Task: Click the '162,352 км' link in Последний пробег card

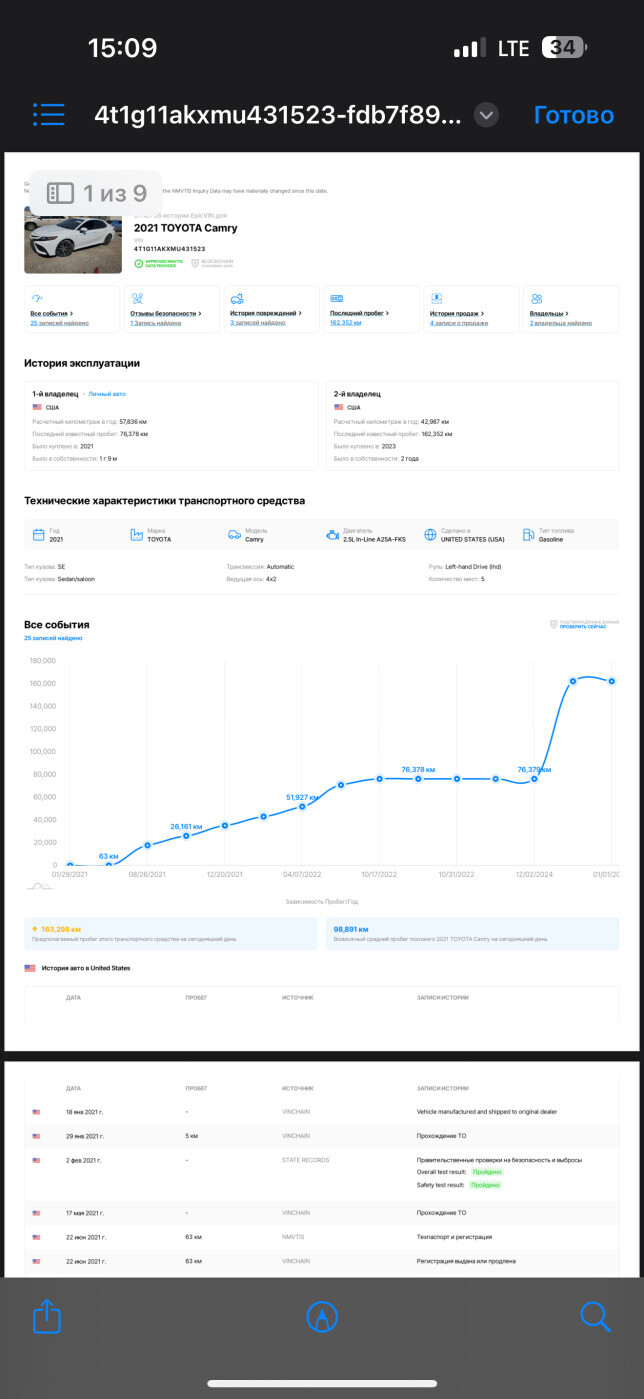Action: 346,324
